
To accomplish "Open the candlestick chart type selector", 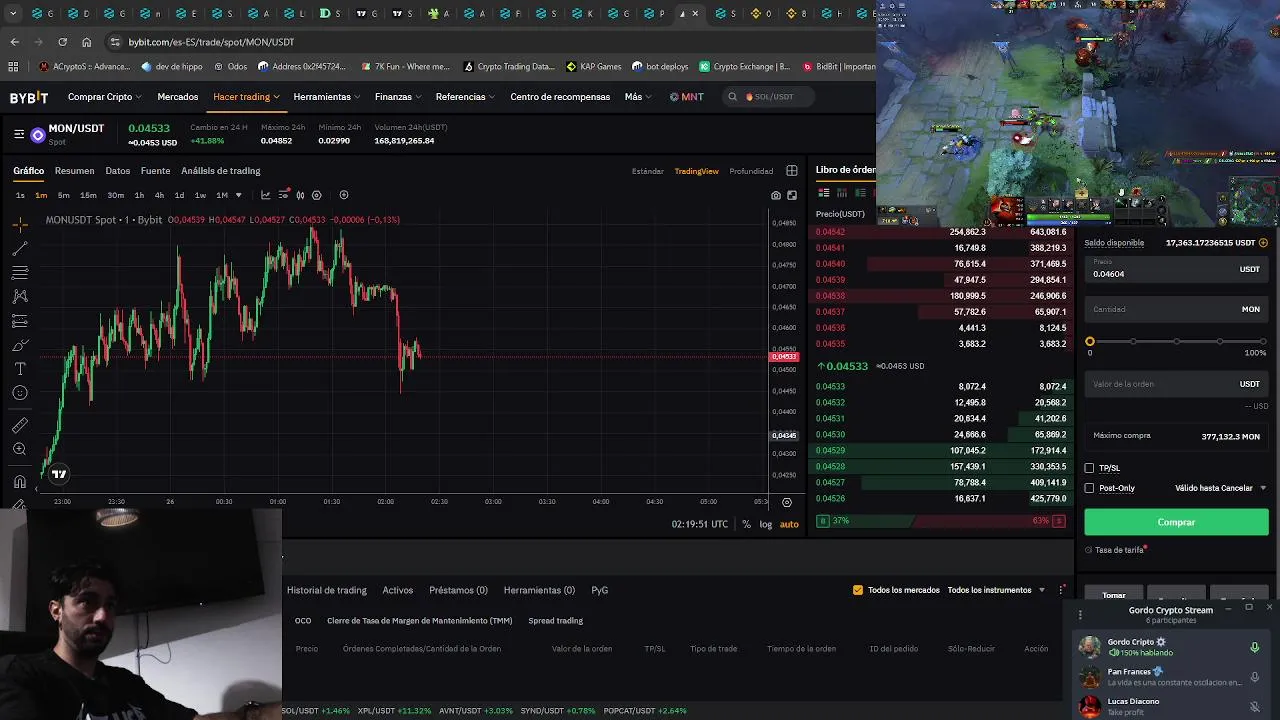I will [x=300, y=195].
